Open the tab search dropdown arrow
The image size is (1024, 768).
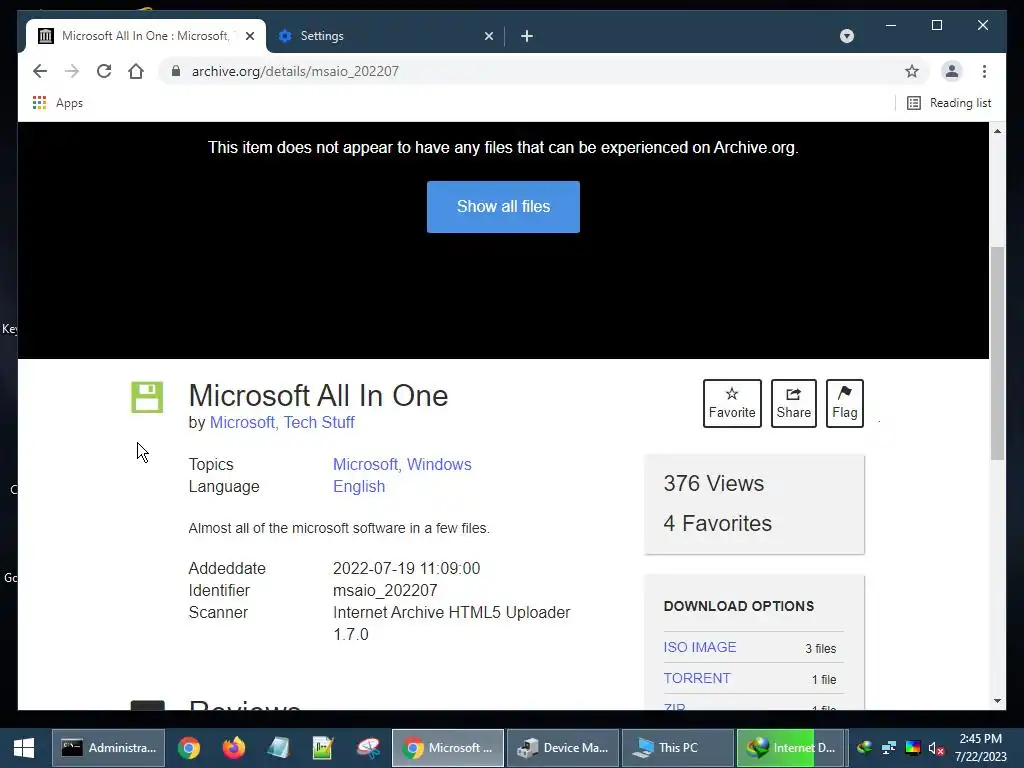click(846, 36)
